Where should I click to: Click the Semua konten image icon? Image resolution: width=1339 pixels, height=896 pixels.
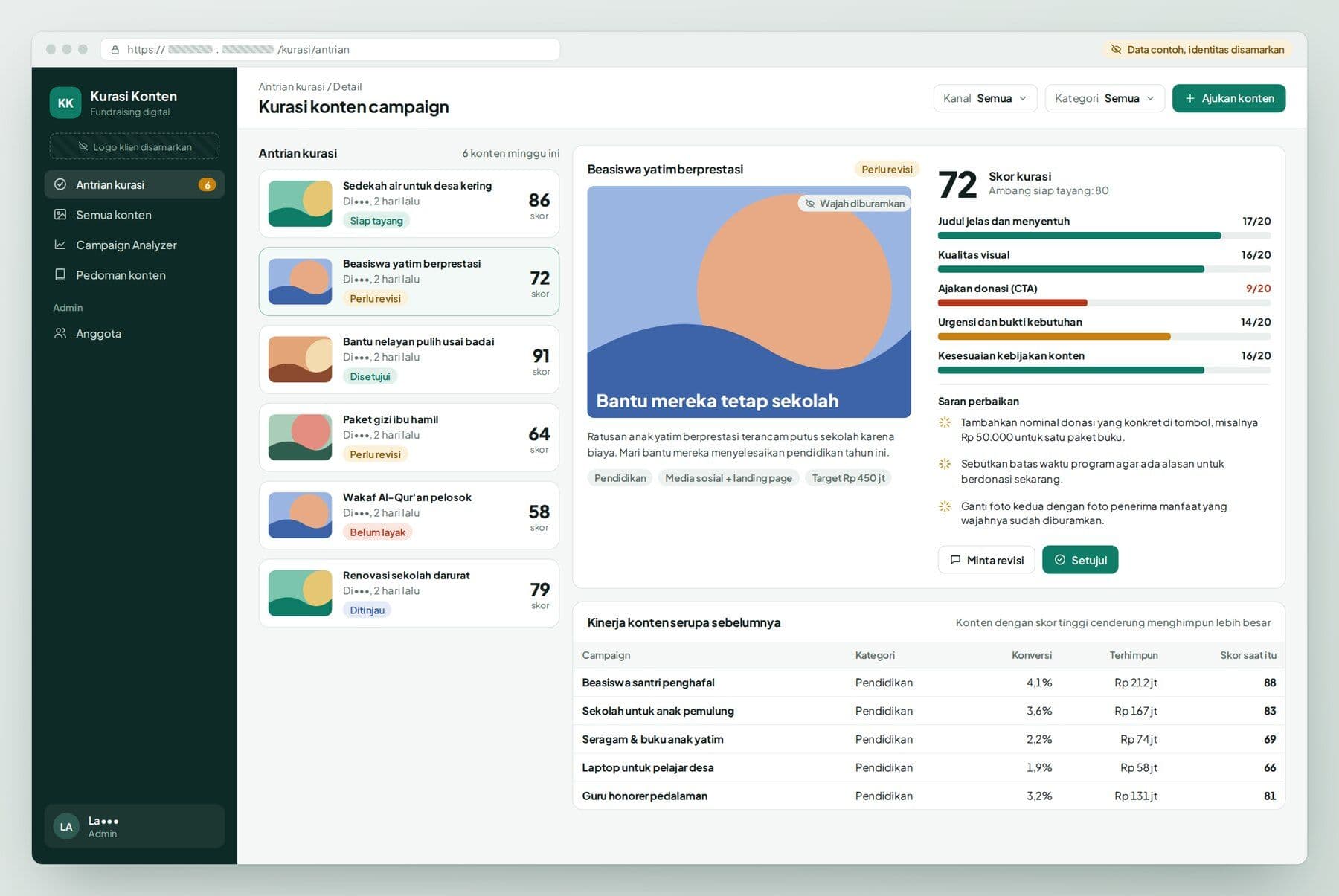(60, 215)
